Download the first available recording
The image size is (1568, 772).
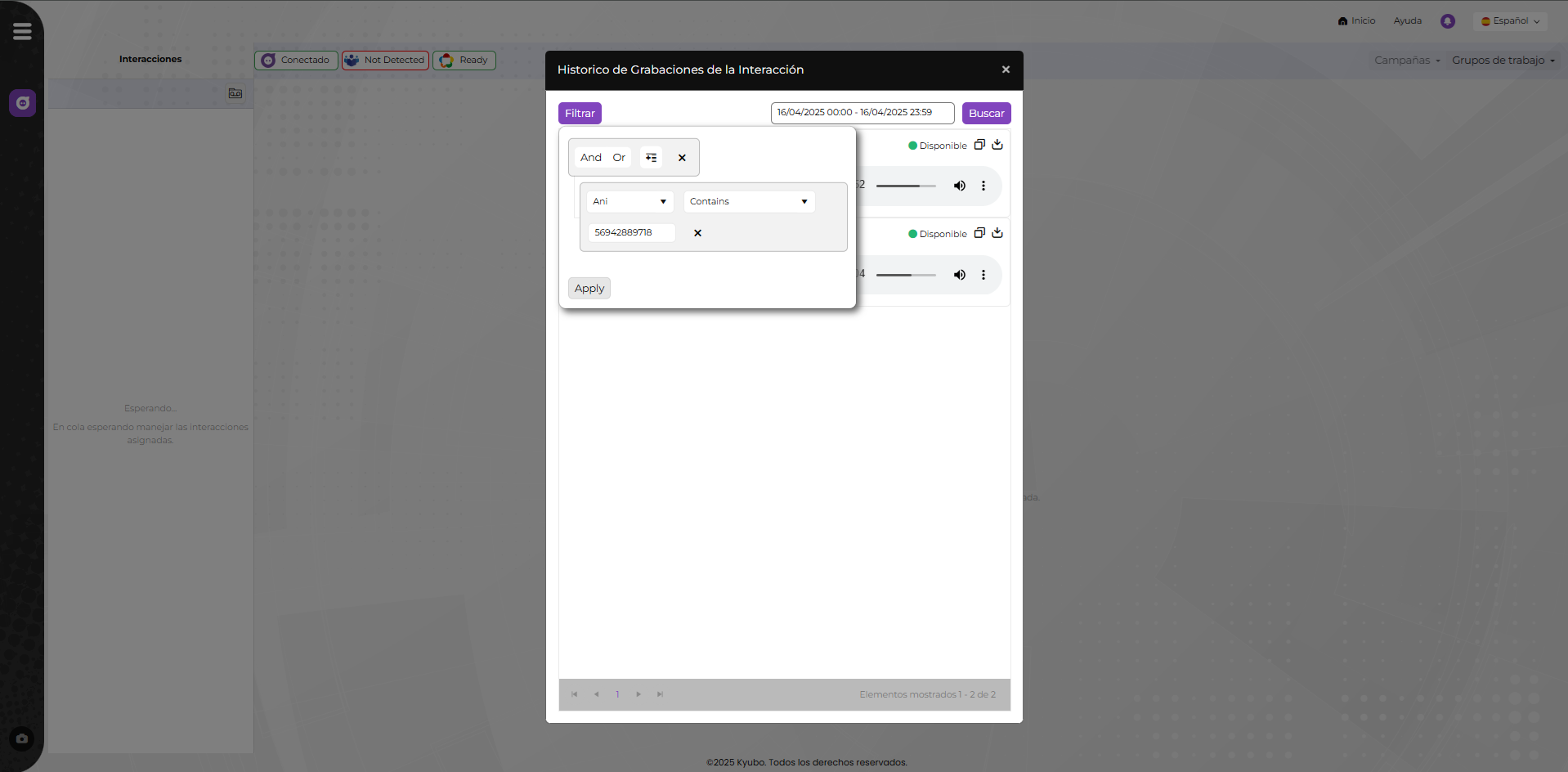click(997, 145)
